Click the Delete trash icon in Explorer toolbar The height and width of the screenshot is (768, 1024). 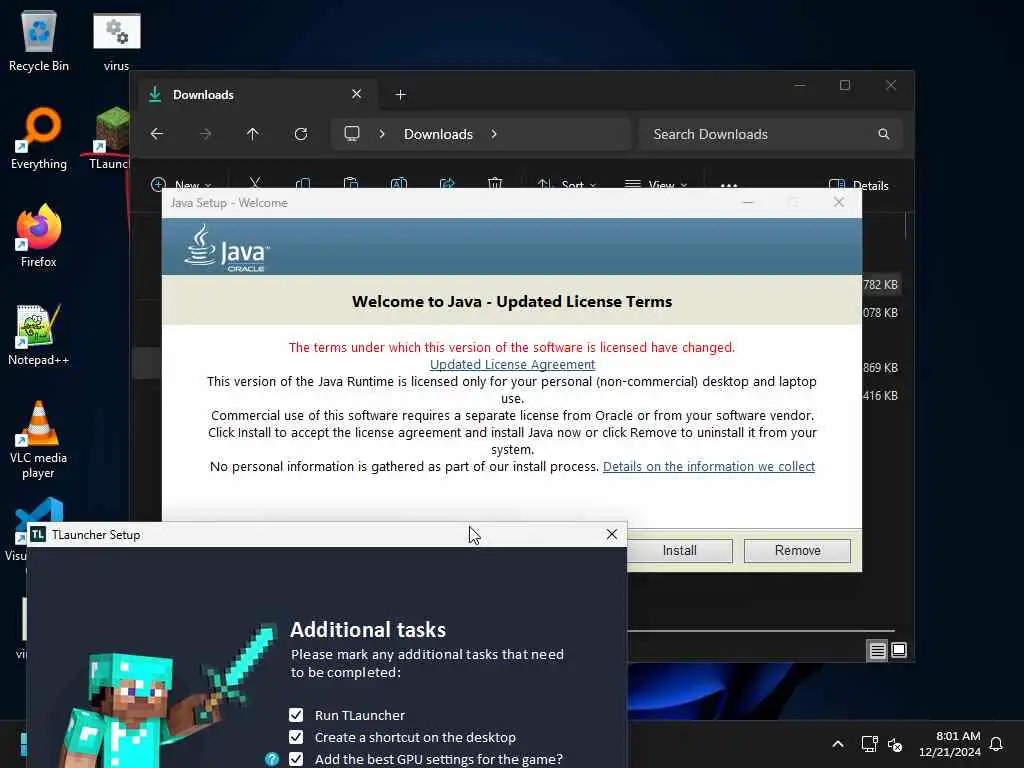(495, 184)
